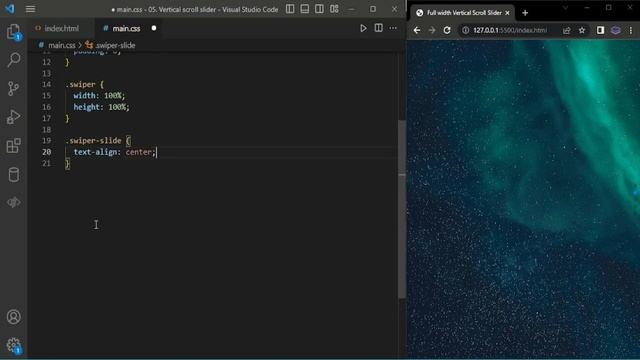This screenshot has width=640, height=360.
Task: Toggle primary side bar layout icon
Action: coord(290,9)
